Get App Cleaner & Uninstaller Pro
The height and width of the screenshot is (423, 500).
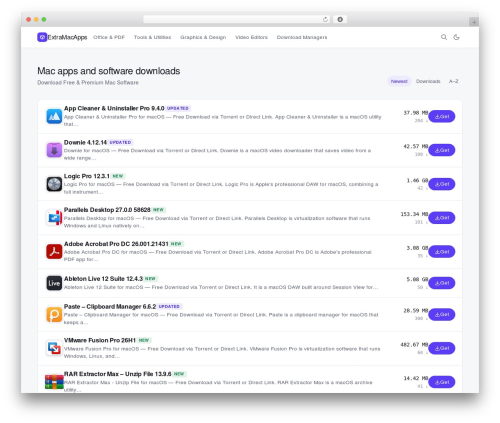point(442,116)
